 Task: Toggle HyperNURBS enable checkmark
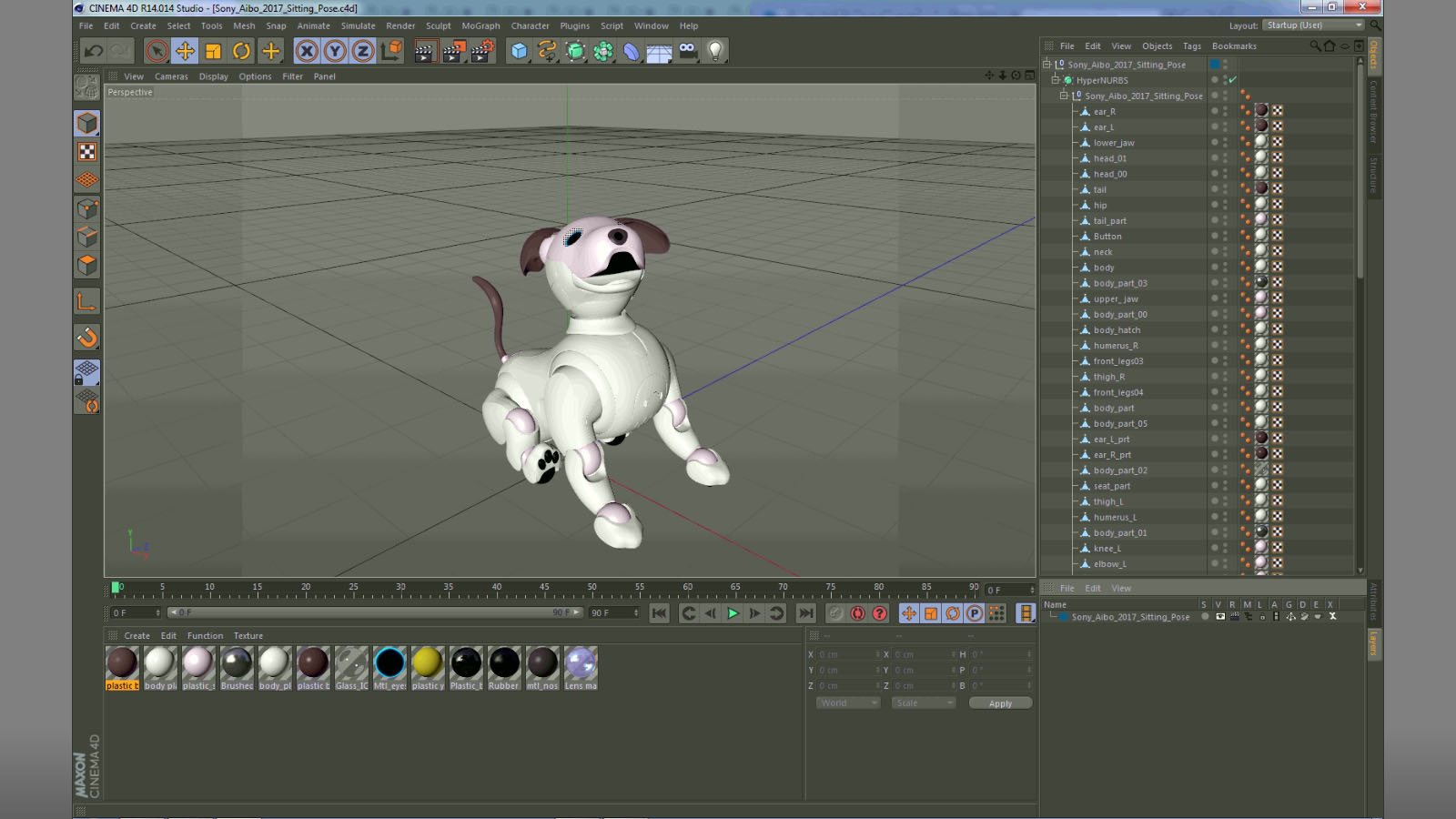click(1233, 80)
